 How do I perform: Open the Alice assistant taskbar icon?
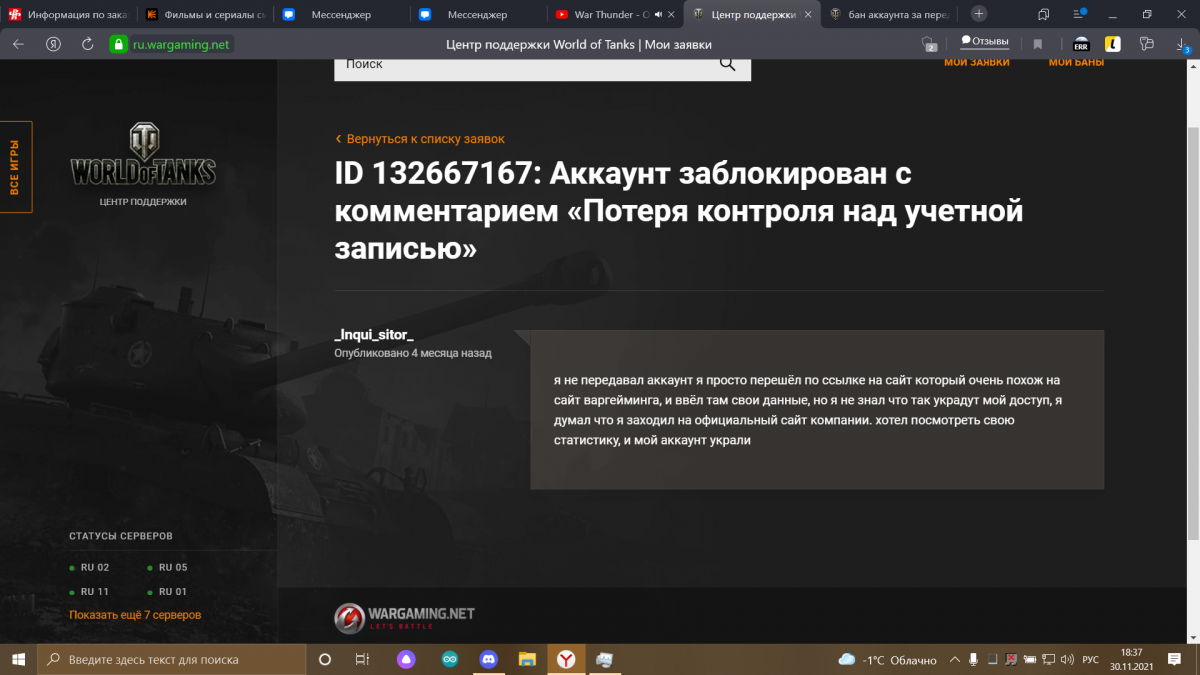pyautogui.click(x=405, y=659)
